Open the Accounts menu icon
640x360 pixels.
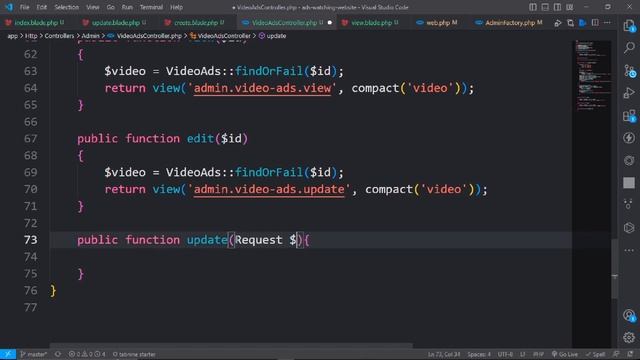629,315
